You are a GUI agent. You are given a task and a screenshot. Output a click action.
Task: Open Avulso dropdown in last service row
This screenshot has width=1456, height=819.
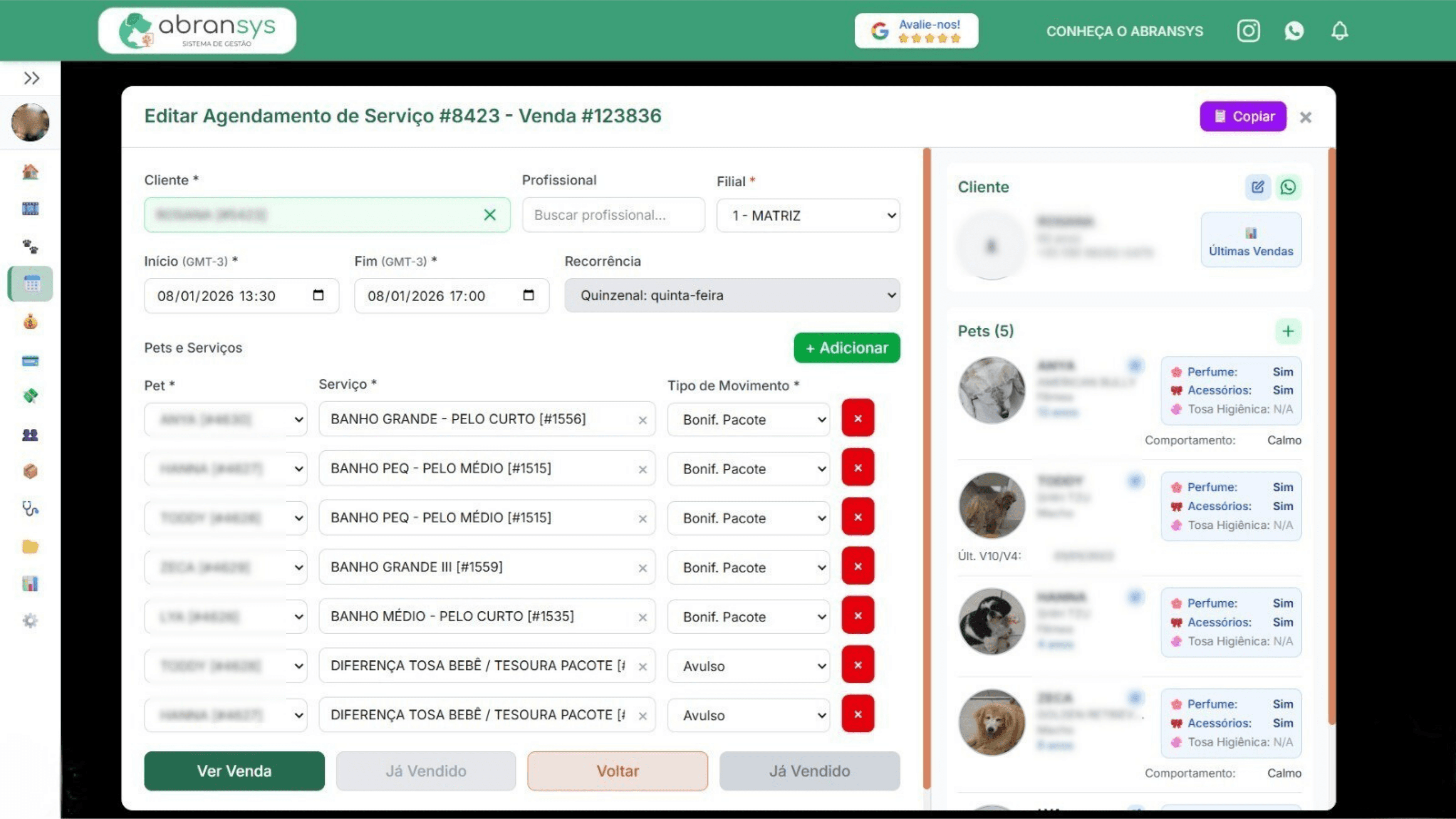pos(748,715)
